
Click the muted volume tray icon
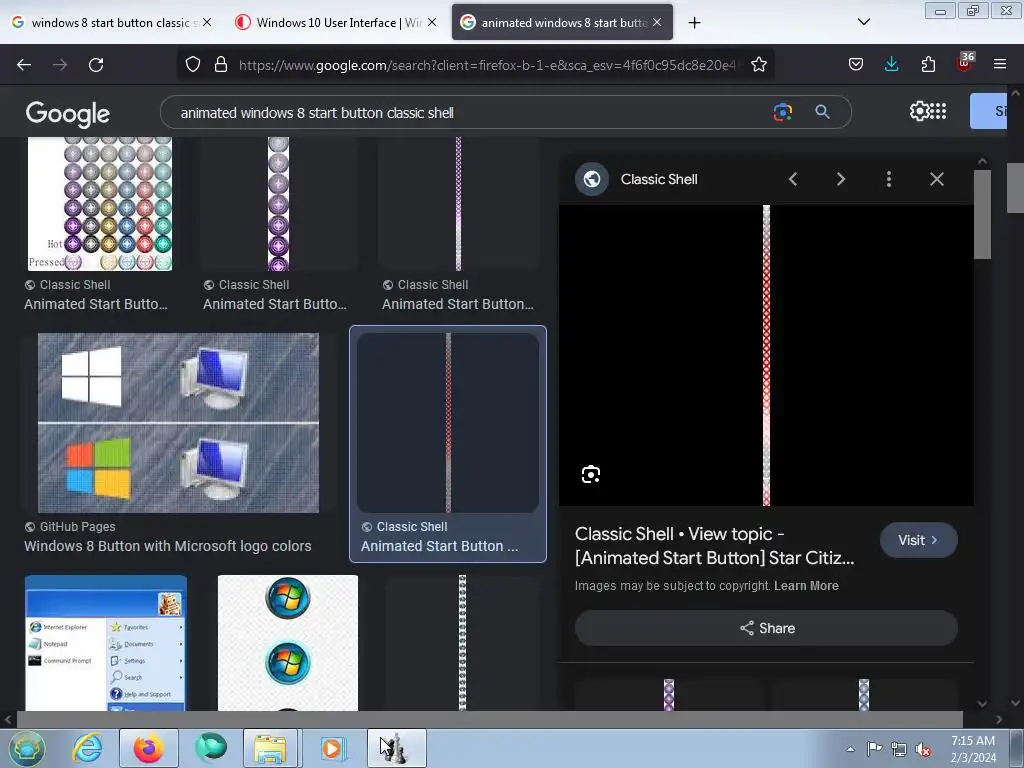(923, 750)
